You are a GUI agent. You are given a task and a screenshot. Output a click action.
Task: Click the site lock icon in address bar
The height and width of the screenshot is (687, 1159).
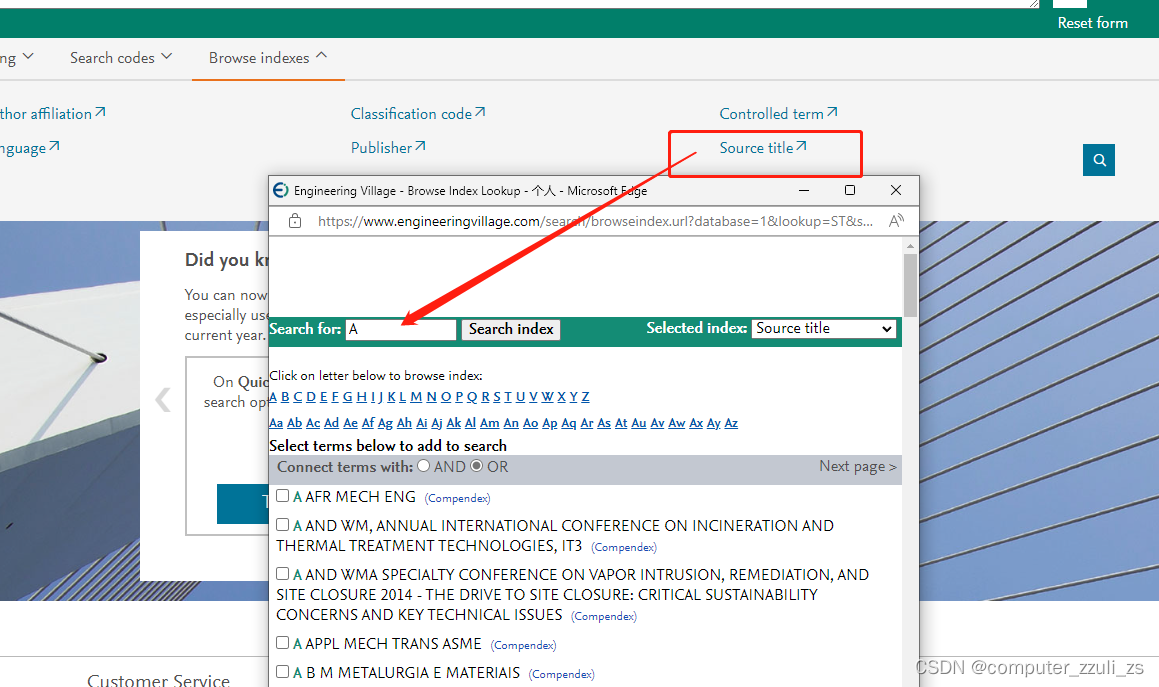click(x=294, y=221)
